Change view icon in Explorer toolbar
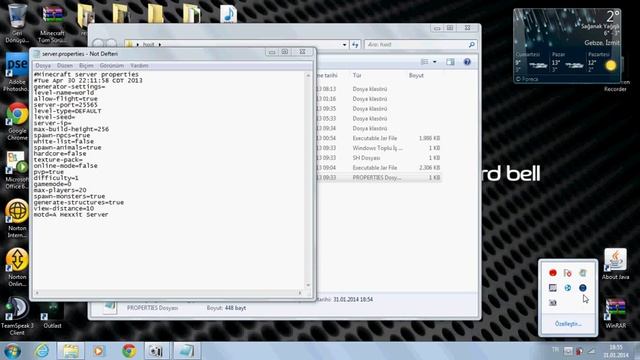 coord(425,62)
